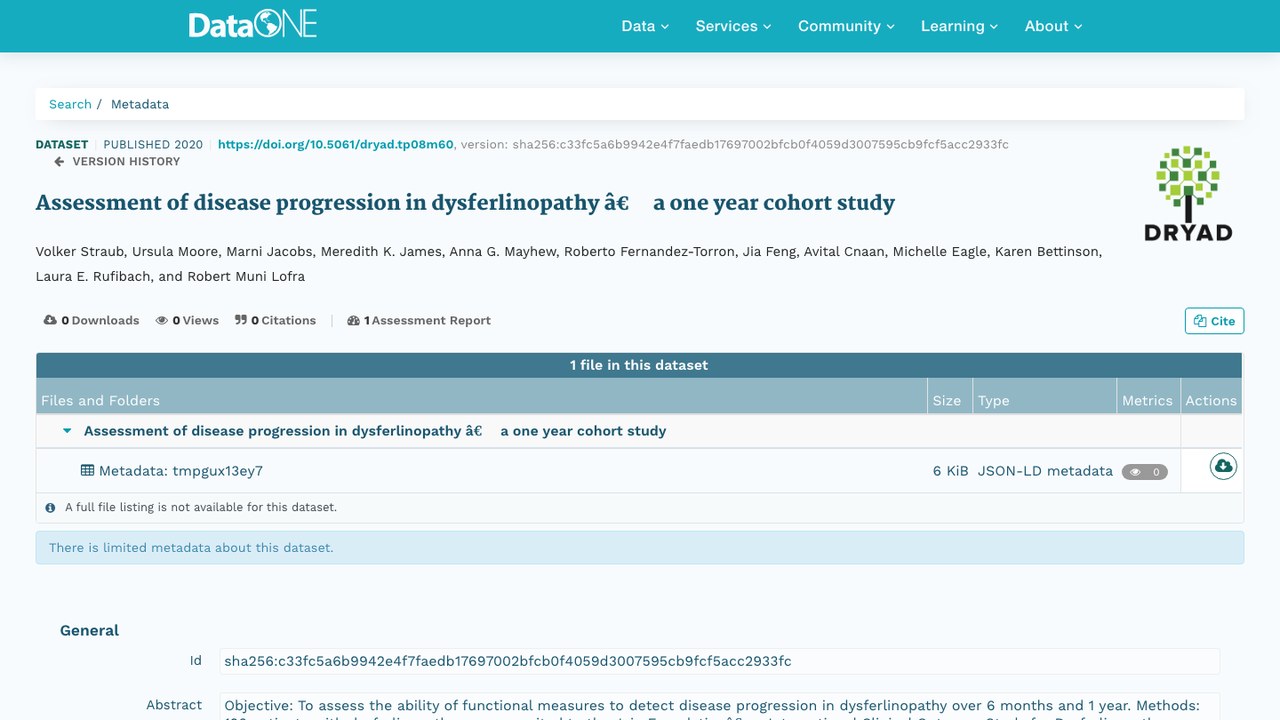Open the About dropdown menu
Screen dimensions: 1280x720
[1053, 26]
